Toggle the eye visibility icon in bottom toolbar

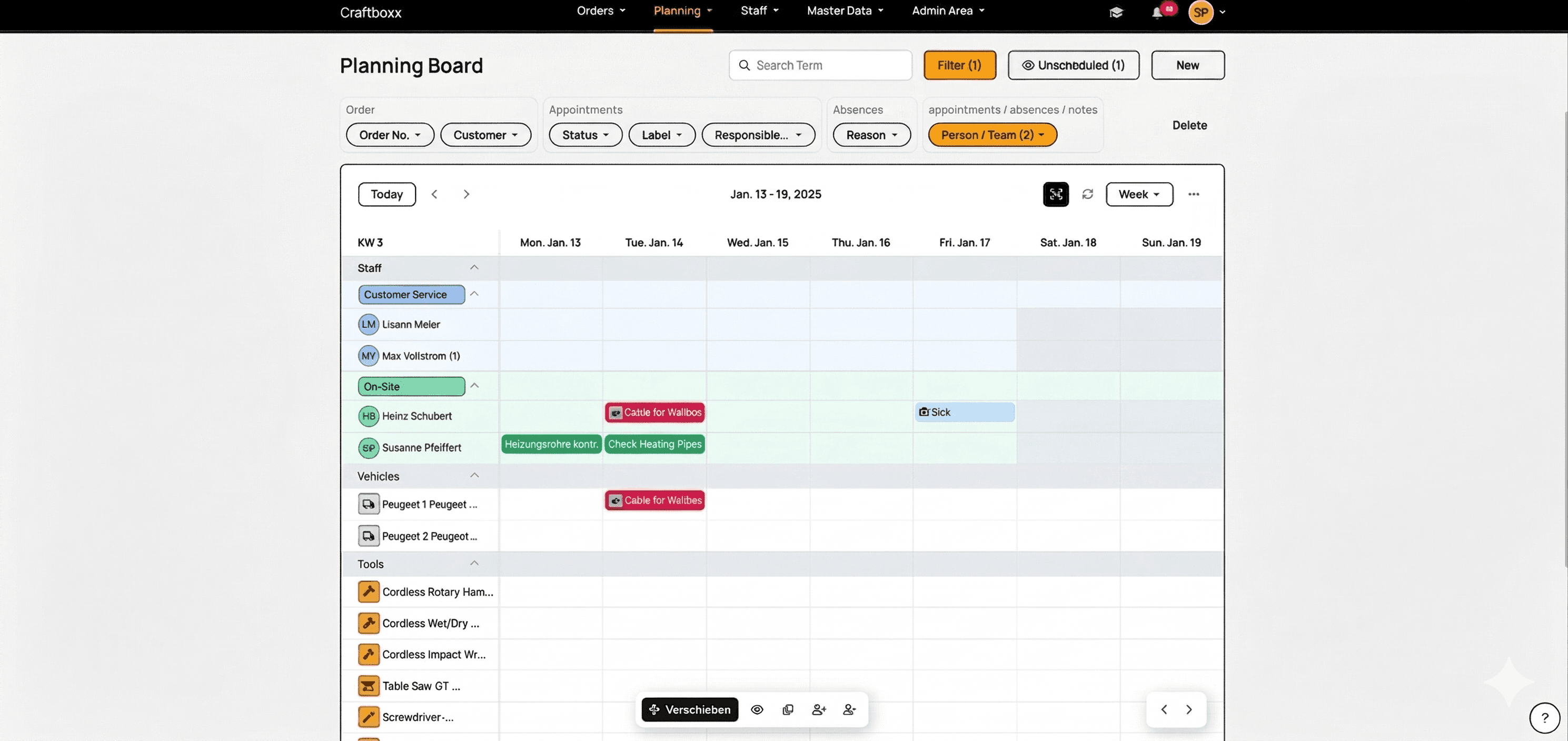pos(757,709)
